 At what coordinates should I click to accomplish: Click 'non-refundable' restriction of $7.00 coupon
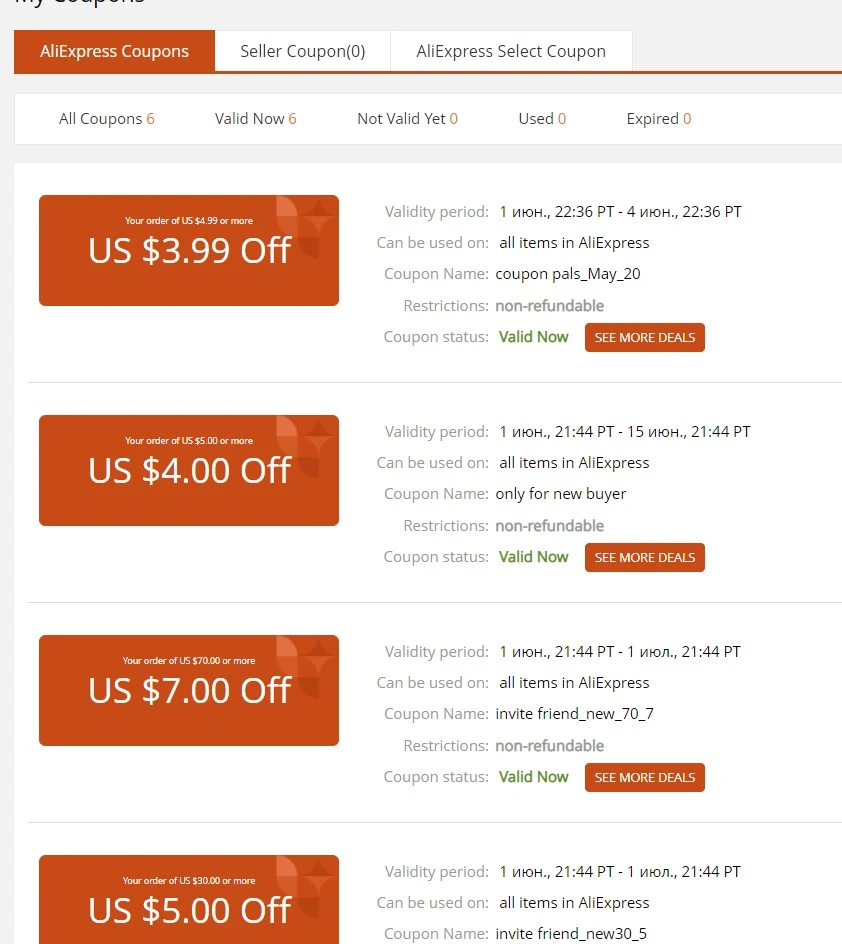click(549, 746)
